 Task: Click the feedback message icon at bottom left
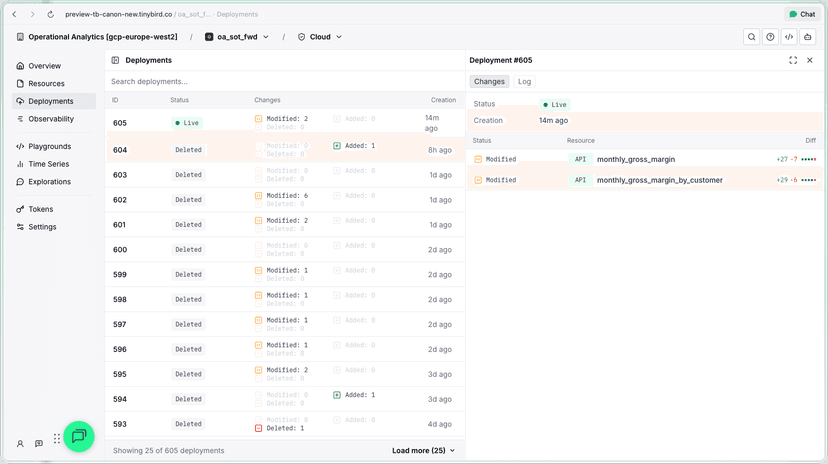[x=39, y=444]
